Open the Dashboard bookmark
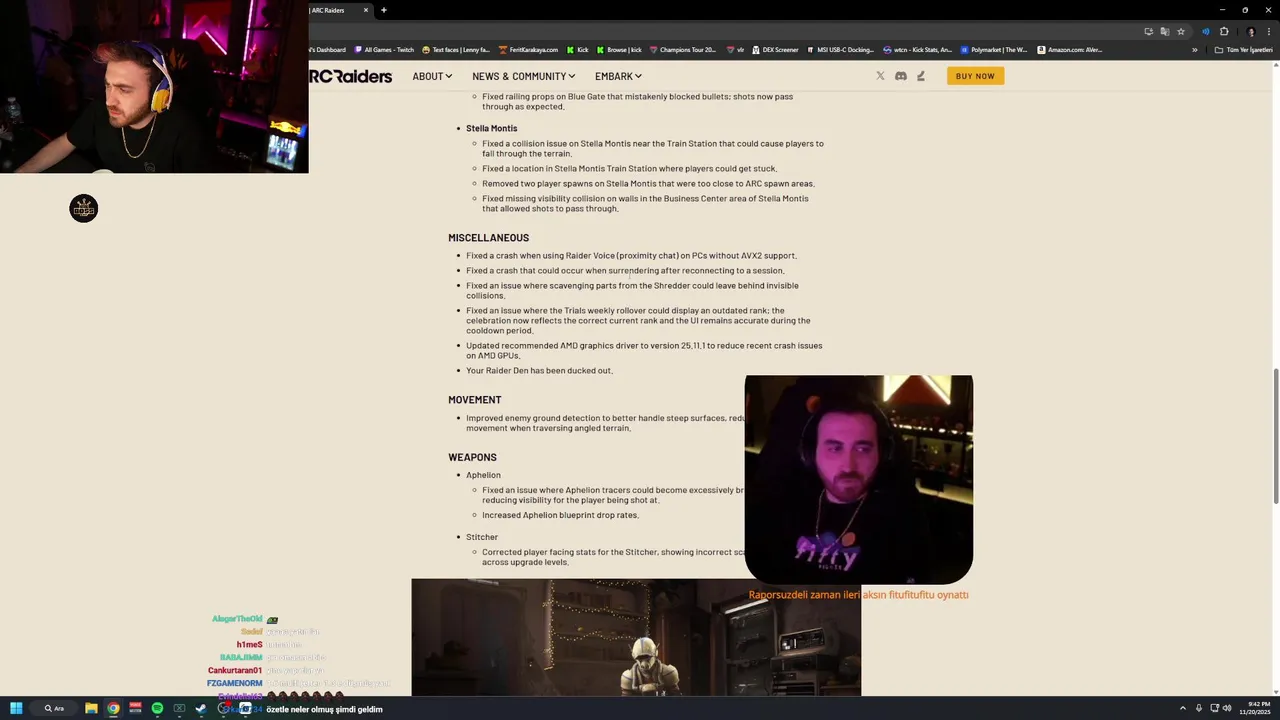The width and height of the screenshot is (1280, 720). pos(328,49)
